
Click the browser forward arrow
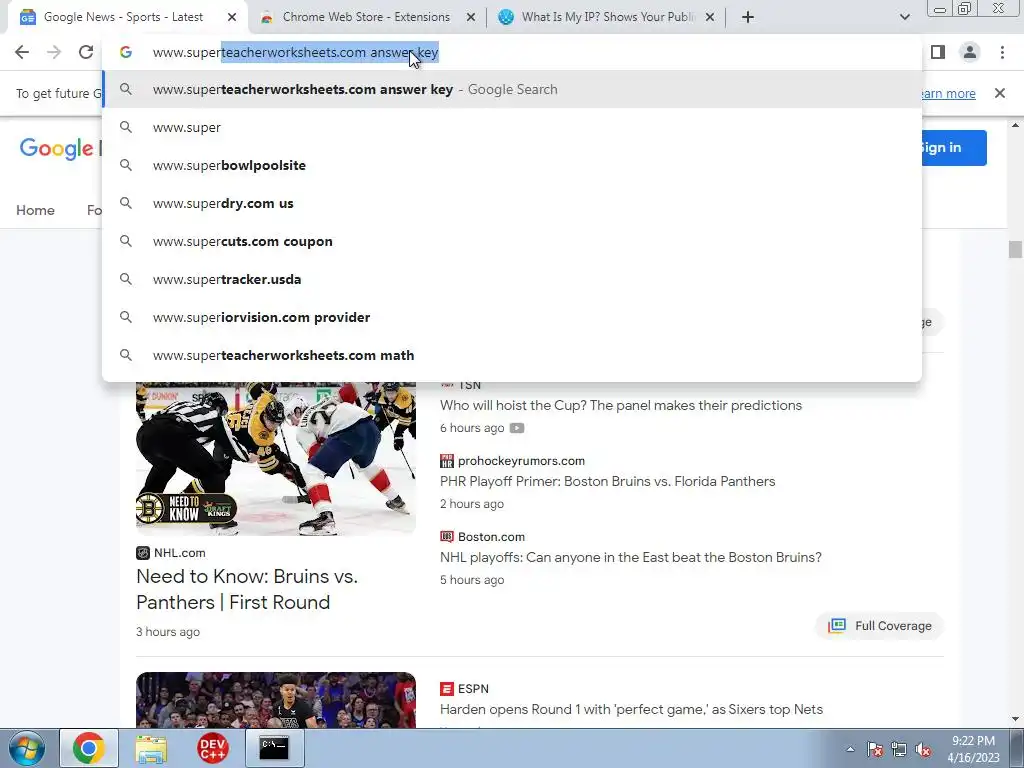54,52
